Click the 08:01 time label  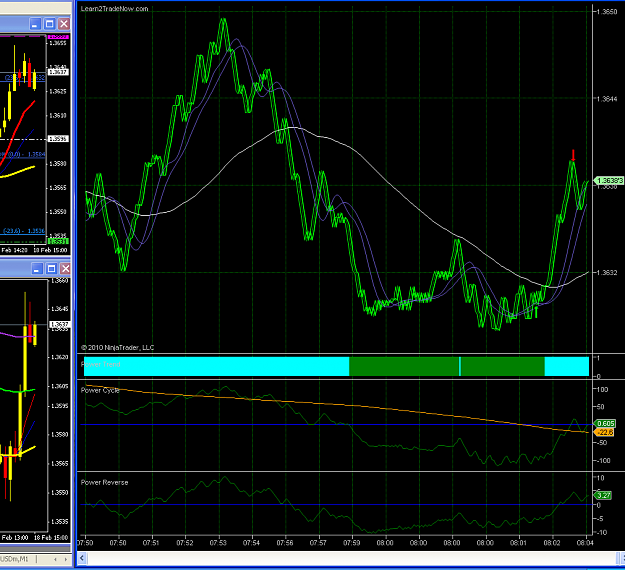pos(518,543)
